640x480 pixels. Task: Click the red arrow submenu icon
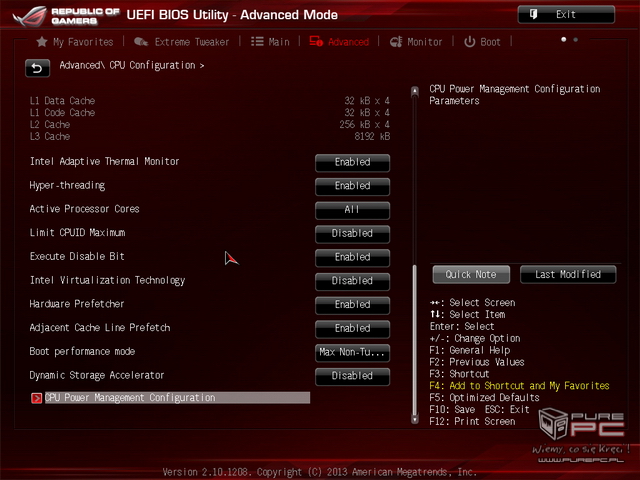point(36,398)
